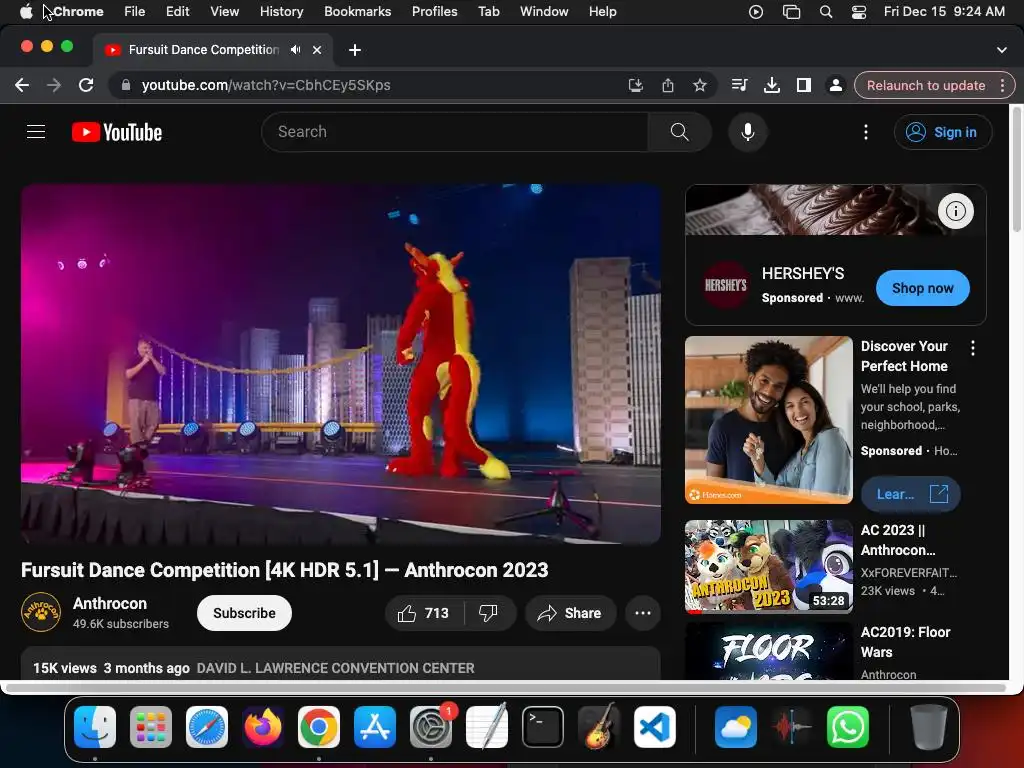Go back in browser history
The image size is (1024, 768).
coord(22,85)
